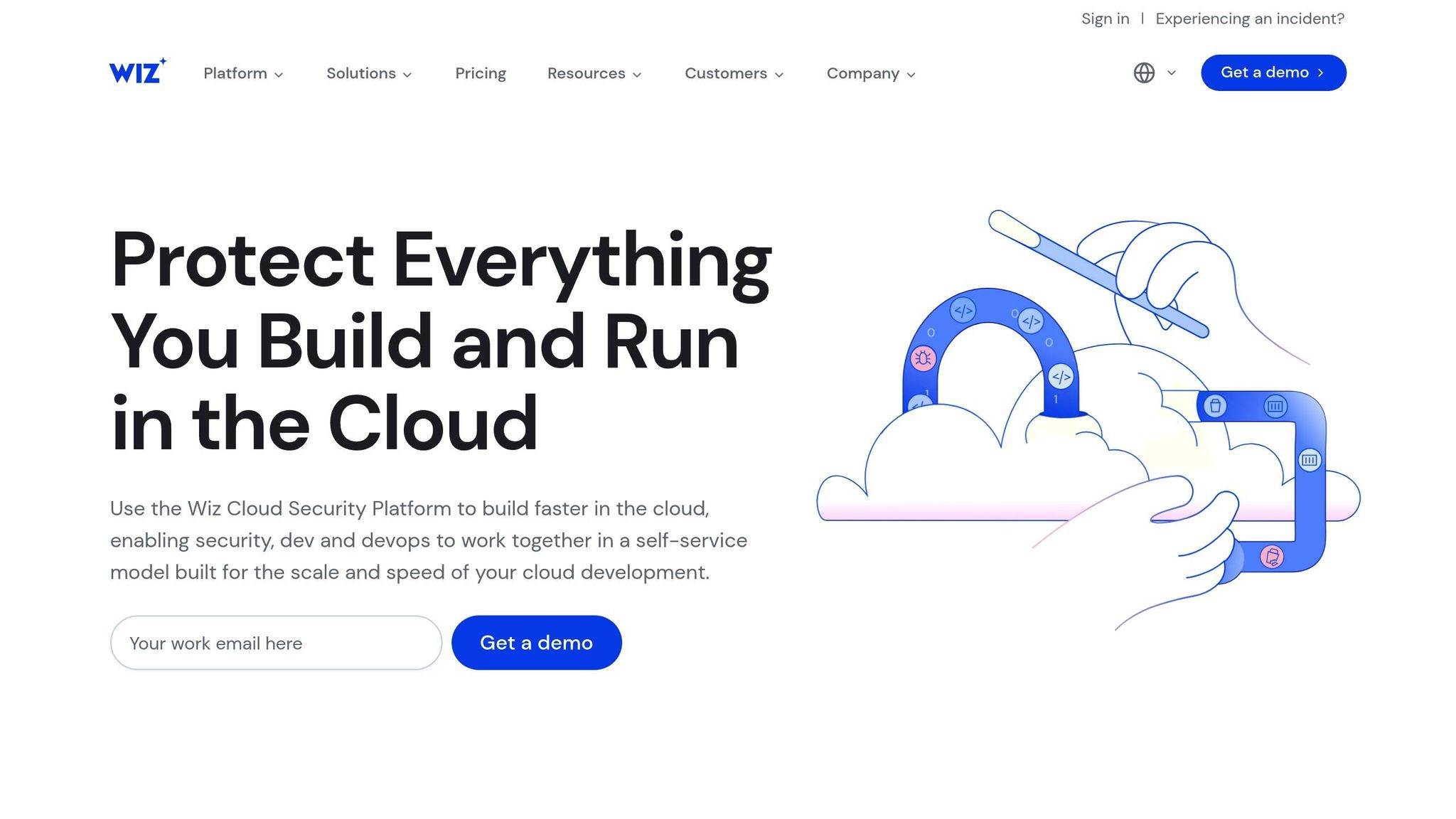
Task: Click the pink bug icon on the arch
Action: (x=923, y=358)
